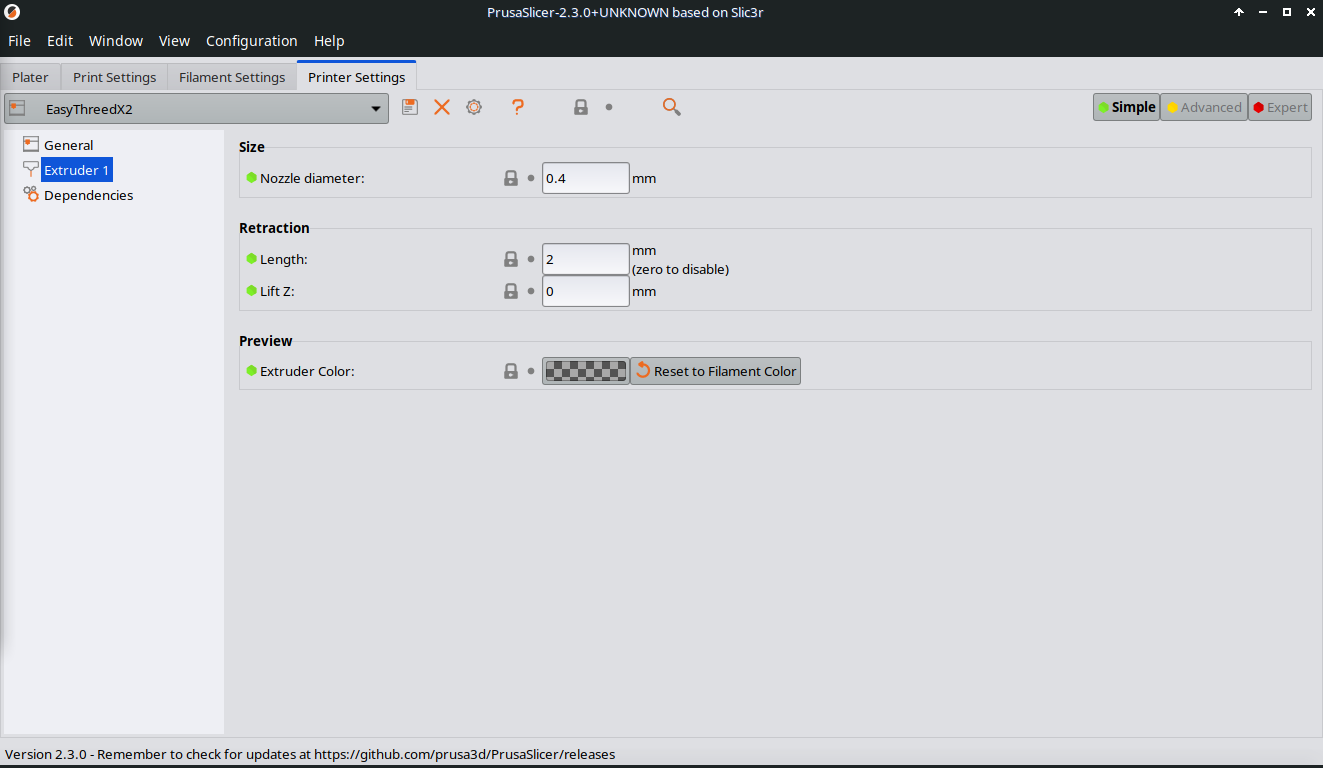Click the retraction Length input field
Image resolution: width=1323 pixels, height=768 pixels.
585,259
